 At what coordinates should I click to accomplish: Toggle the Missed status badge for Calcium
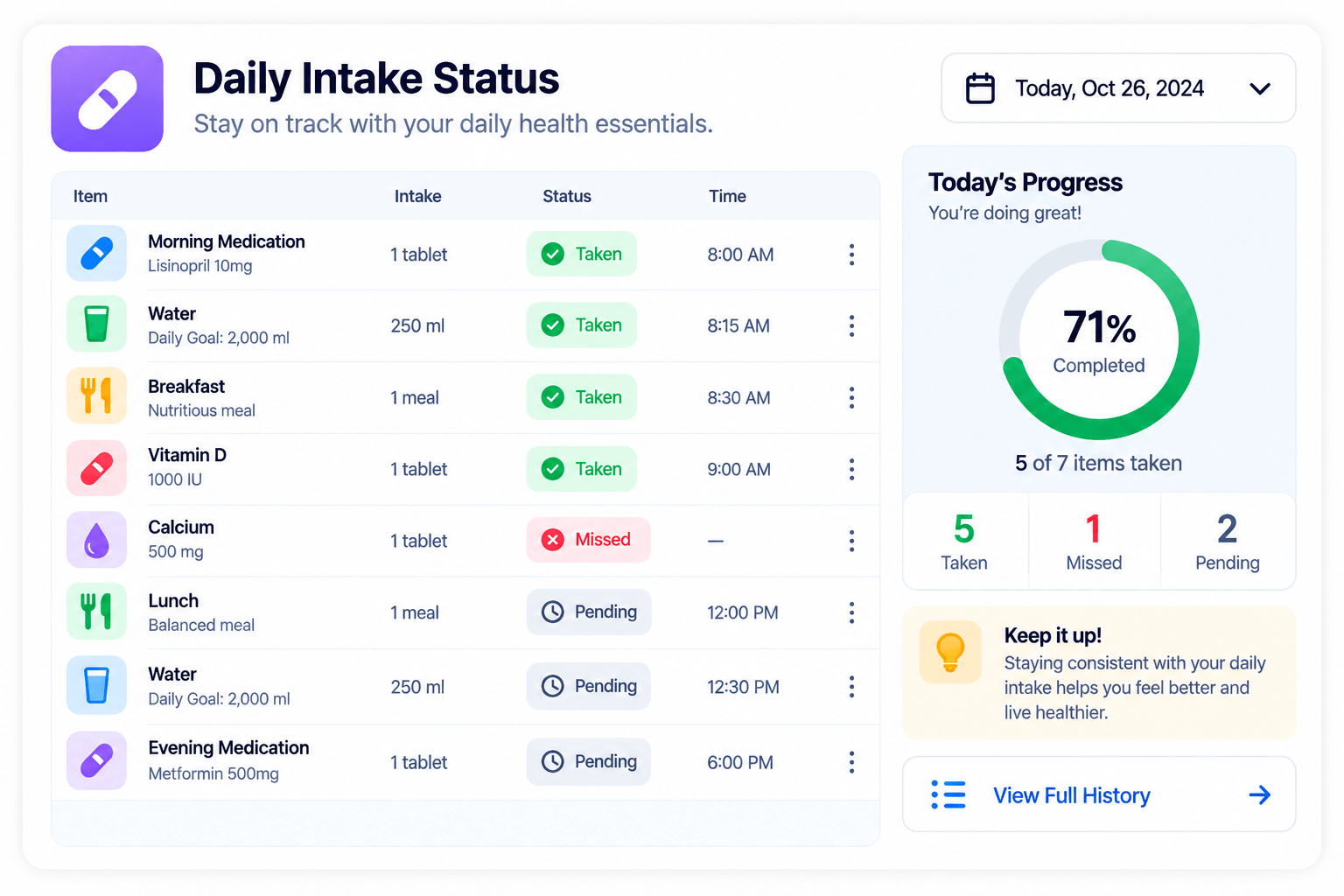point(588,540)
